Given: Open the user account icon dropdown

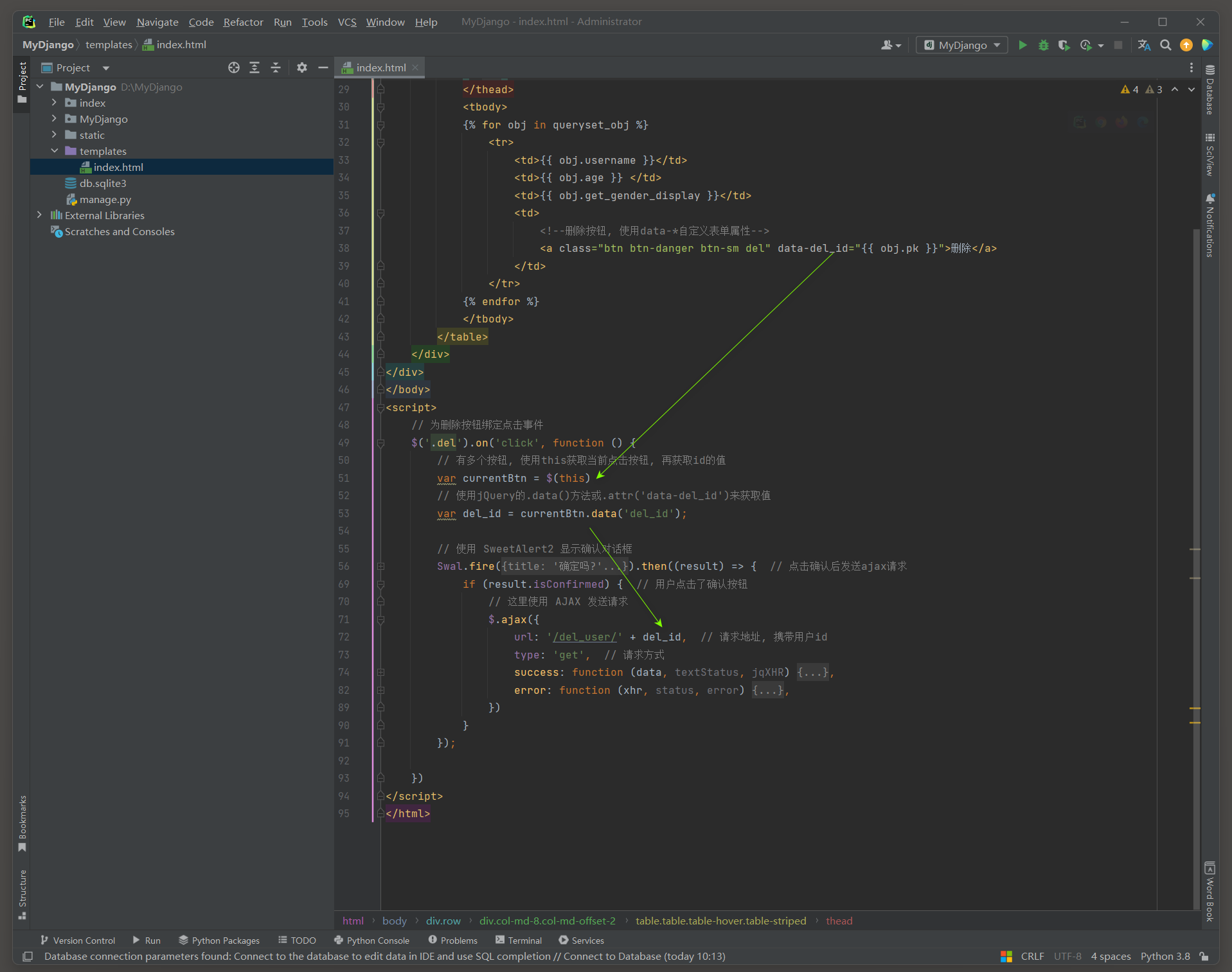Looking at the screenshot, I should point(891,45).
